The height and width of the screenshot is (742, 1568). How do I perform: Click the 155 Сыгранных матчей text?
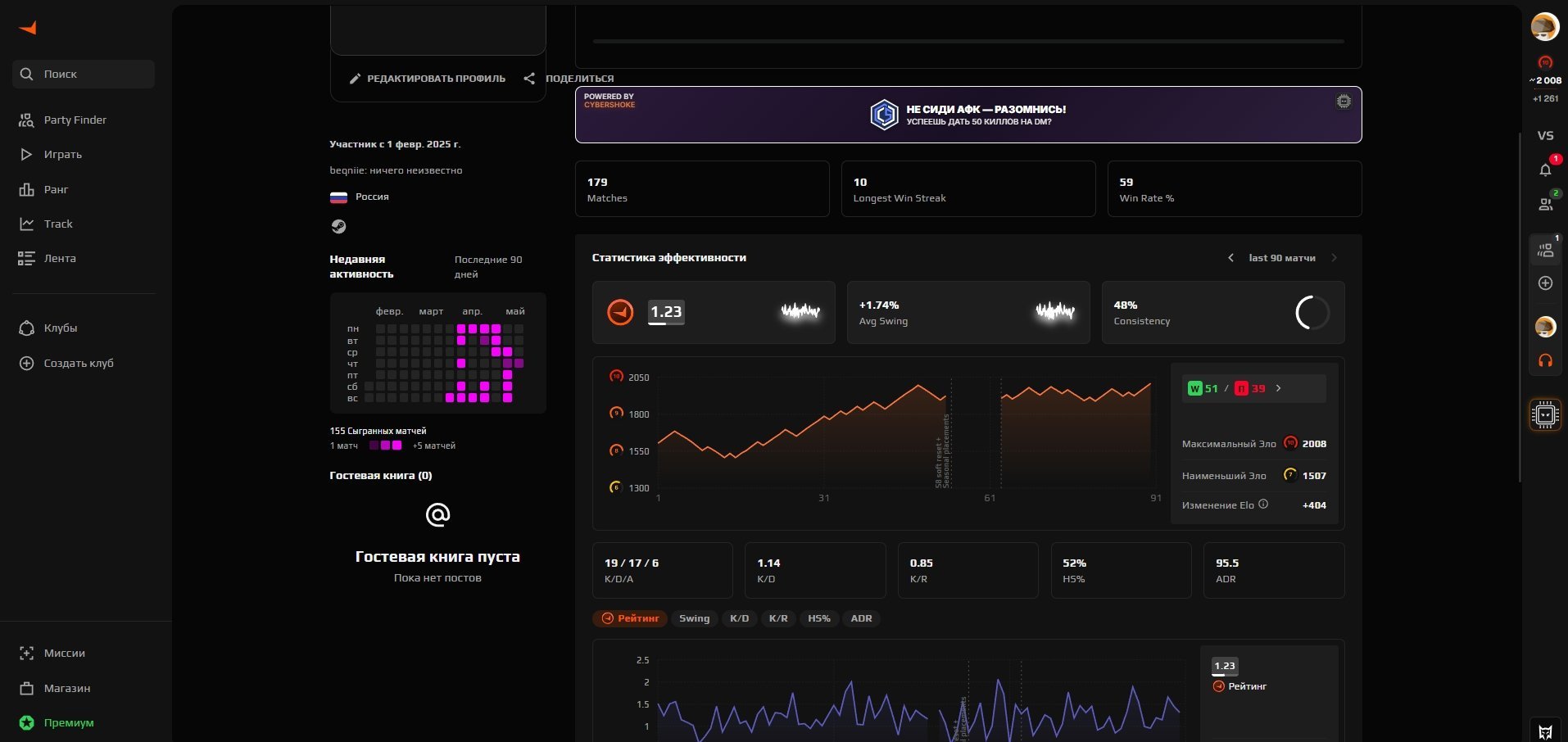click(378, 431)
